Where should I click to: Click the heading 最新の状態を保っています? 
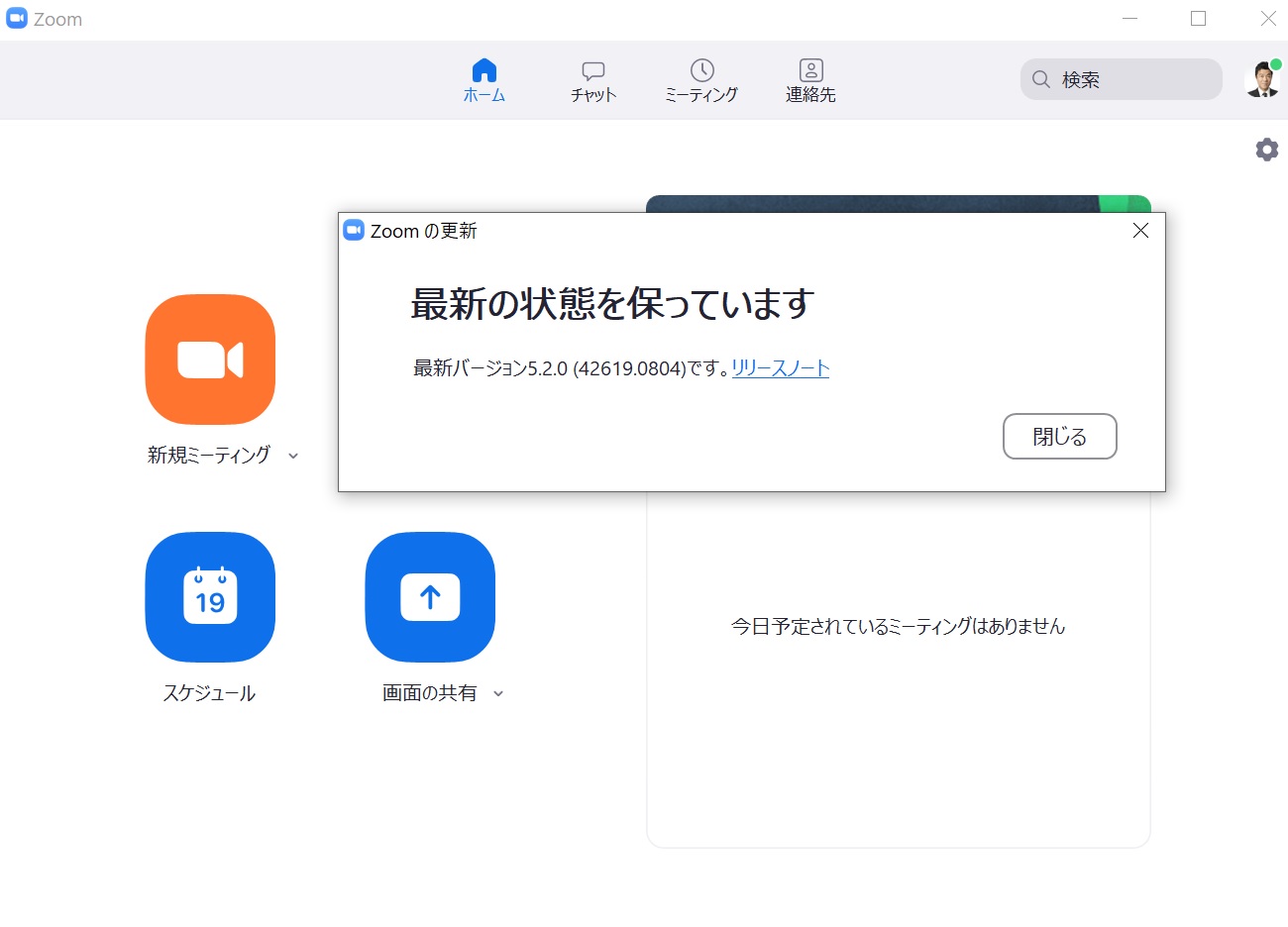point(612,303)
